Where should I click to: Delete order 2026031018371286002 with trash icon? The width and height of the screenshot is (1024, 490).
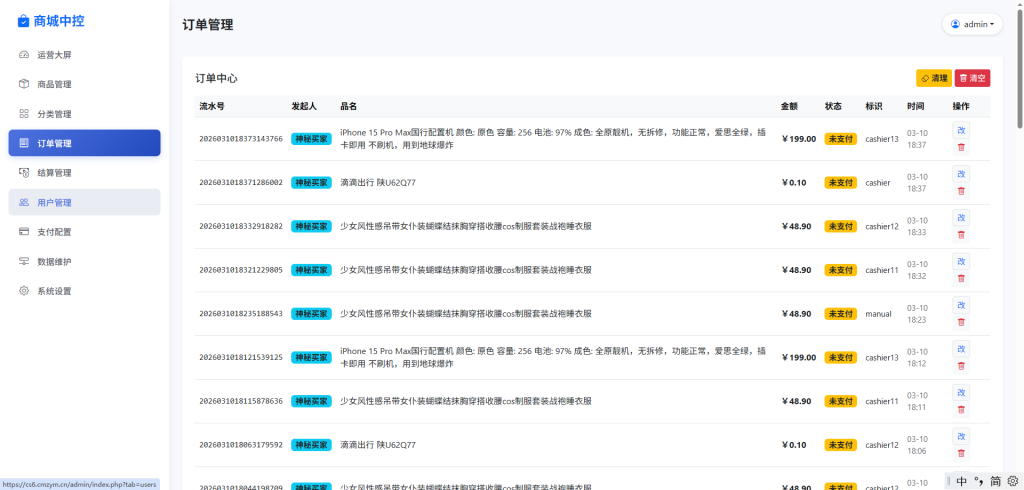point(961,191)
